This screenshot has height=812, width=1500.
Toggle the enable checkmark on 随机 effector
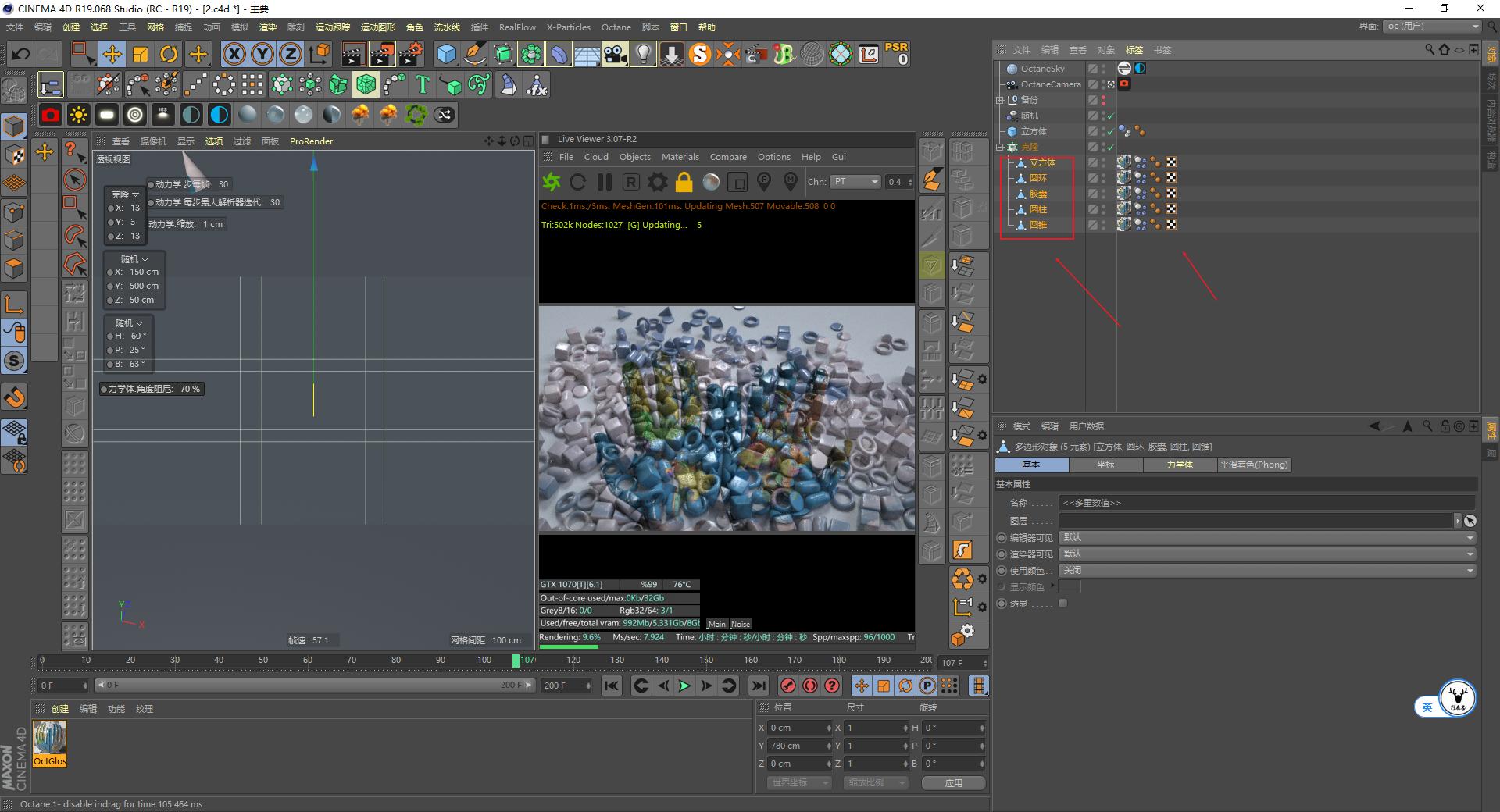(x=1110, y=115)
